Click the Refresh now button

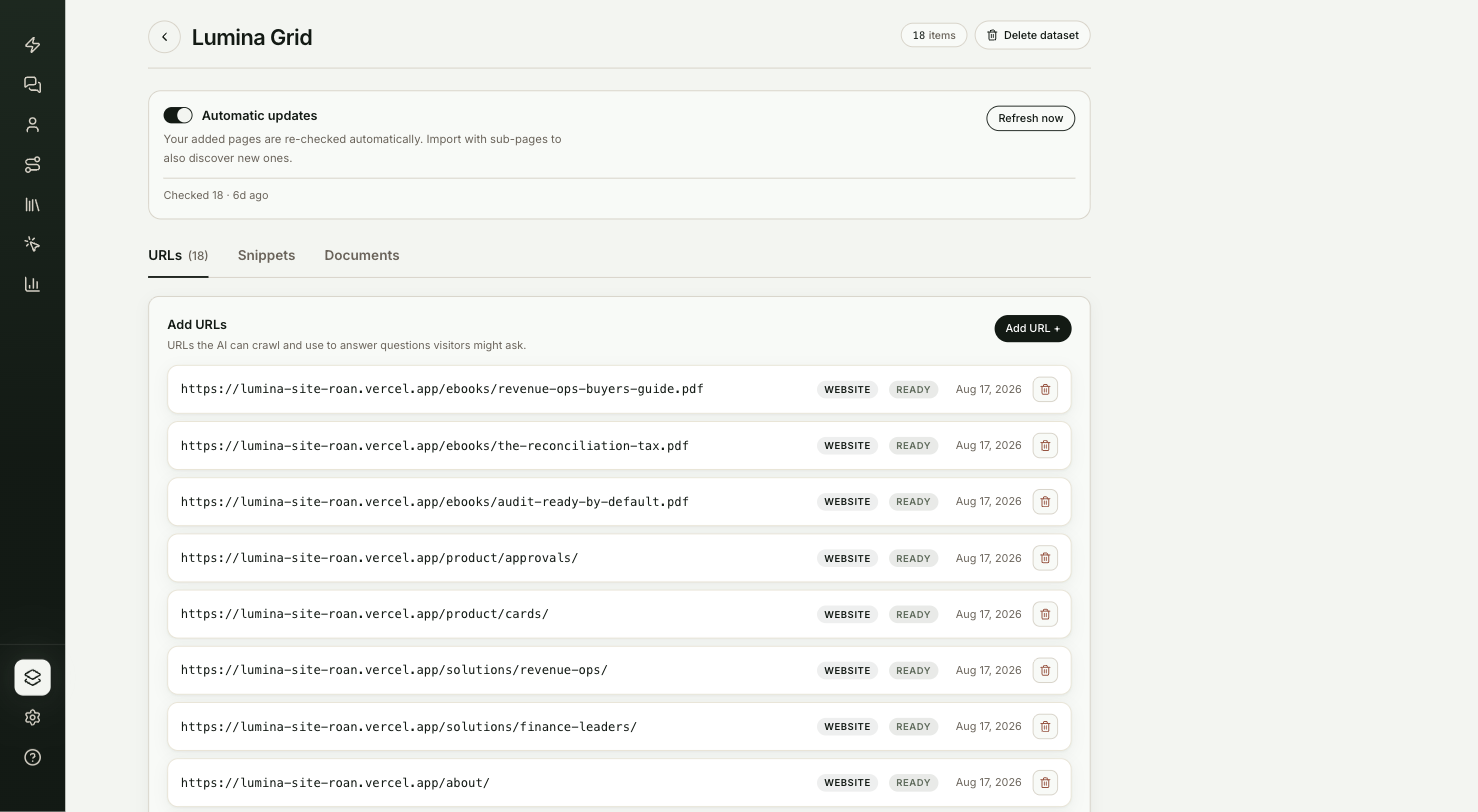point(1030,118)
